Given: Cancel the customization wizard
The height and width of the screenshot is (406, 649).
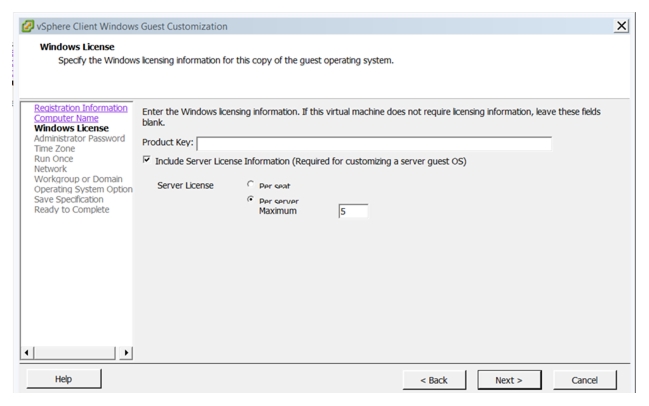Looking at the screenshot, I should click(585, 380).
